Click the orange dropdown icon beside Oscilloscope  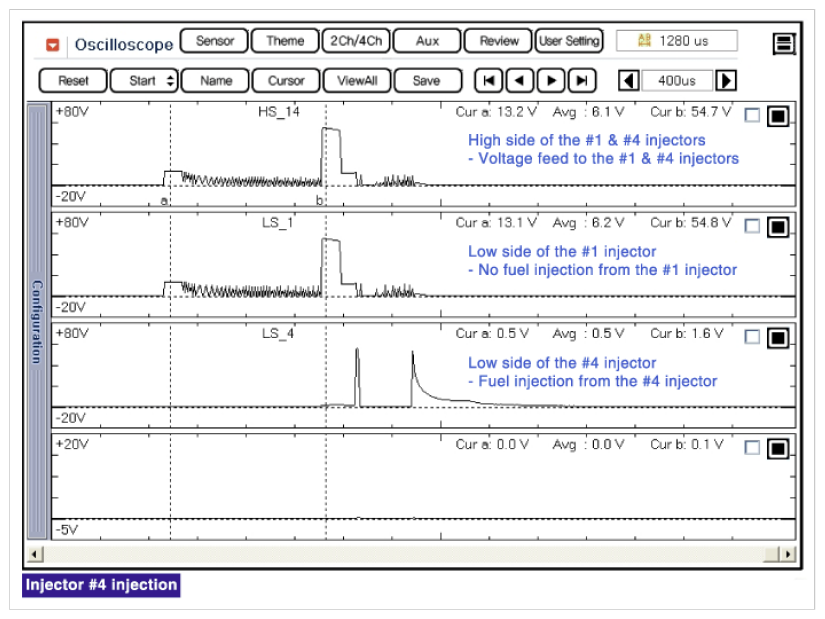(53, 45)
